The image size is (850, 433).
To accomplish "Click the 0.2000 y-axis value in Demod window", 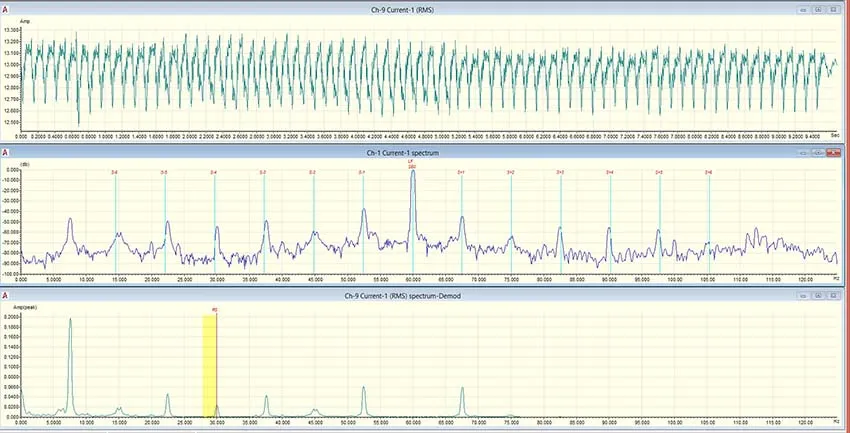I will click(x=11, y=315).
